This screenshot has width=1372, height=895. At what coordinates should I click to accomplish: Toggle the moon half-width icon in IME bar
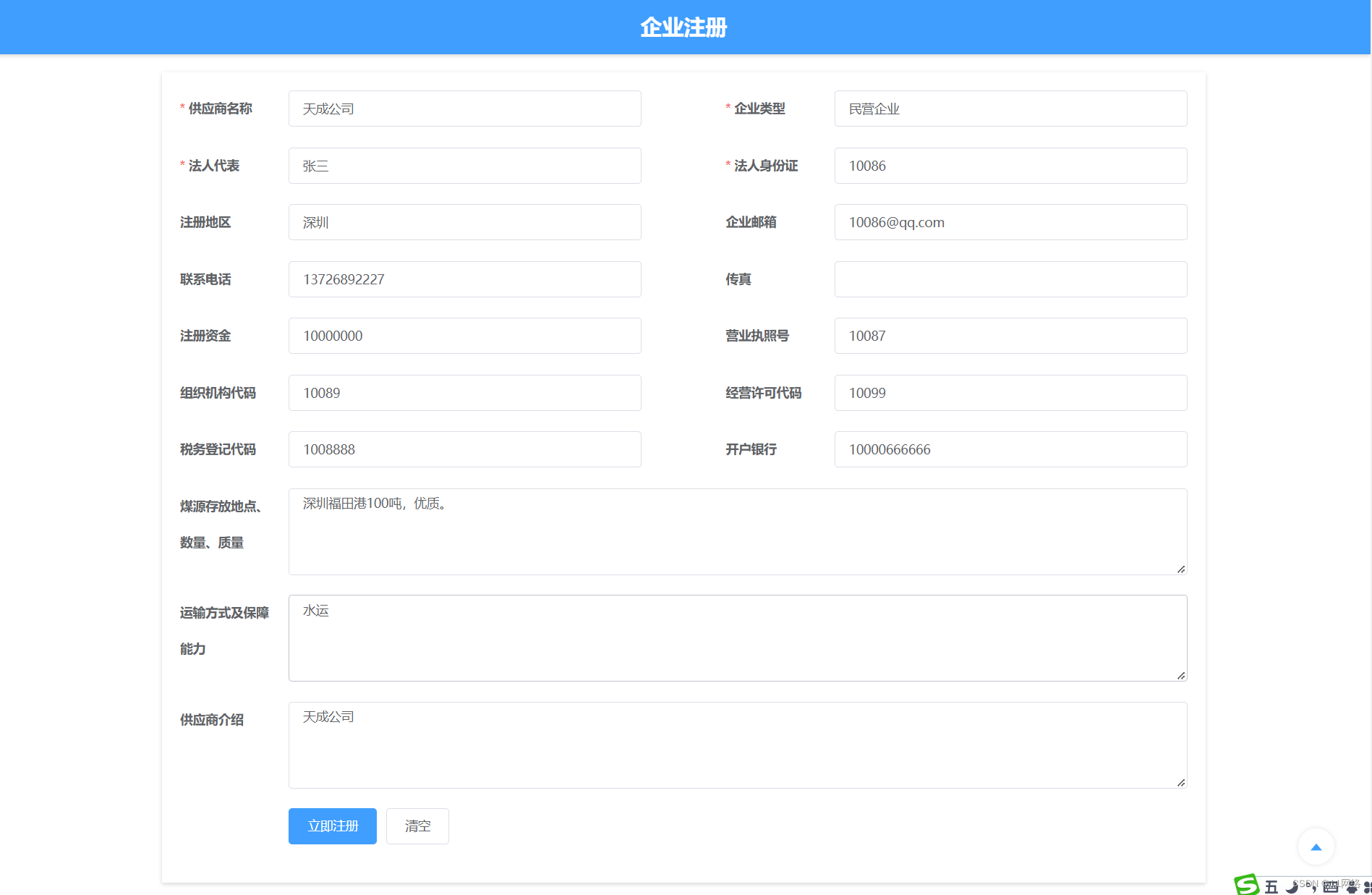tap(1292, 887)
